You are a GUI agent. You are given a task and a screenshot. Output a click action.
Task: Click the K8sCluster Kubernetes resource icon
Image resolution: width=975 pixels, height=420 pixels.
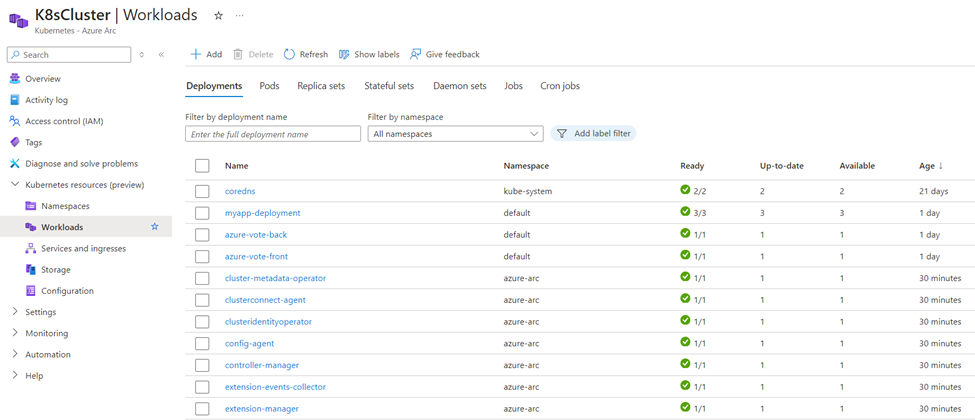pos(18,21)
